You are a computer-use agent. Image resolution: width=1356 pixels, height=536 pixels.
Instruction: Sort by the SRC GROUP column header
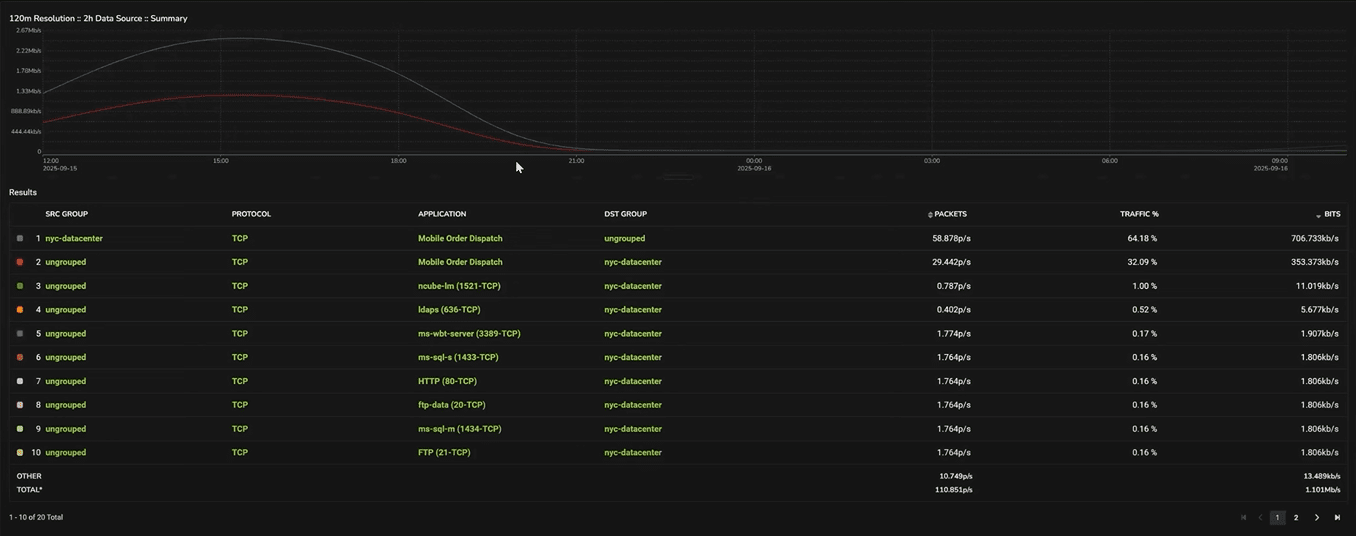66,214
